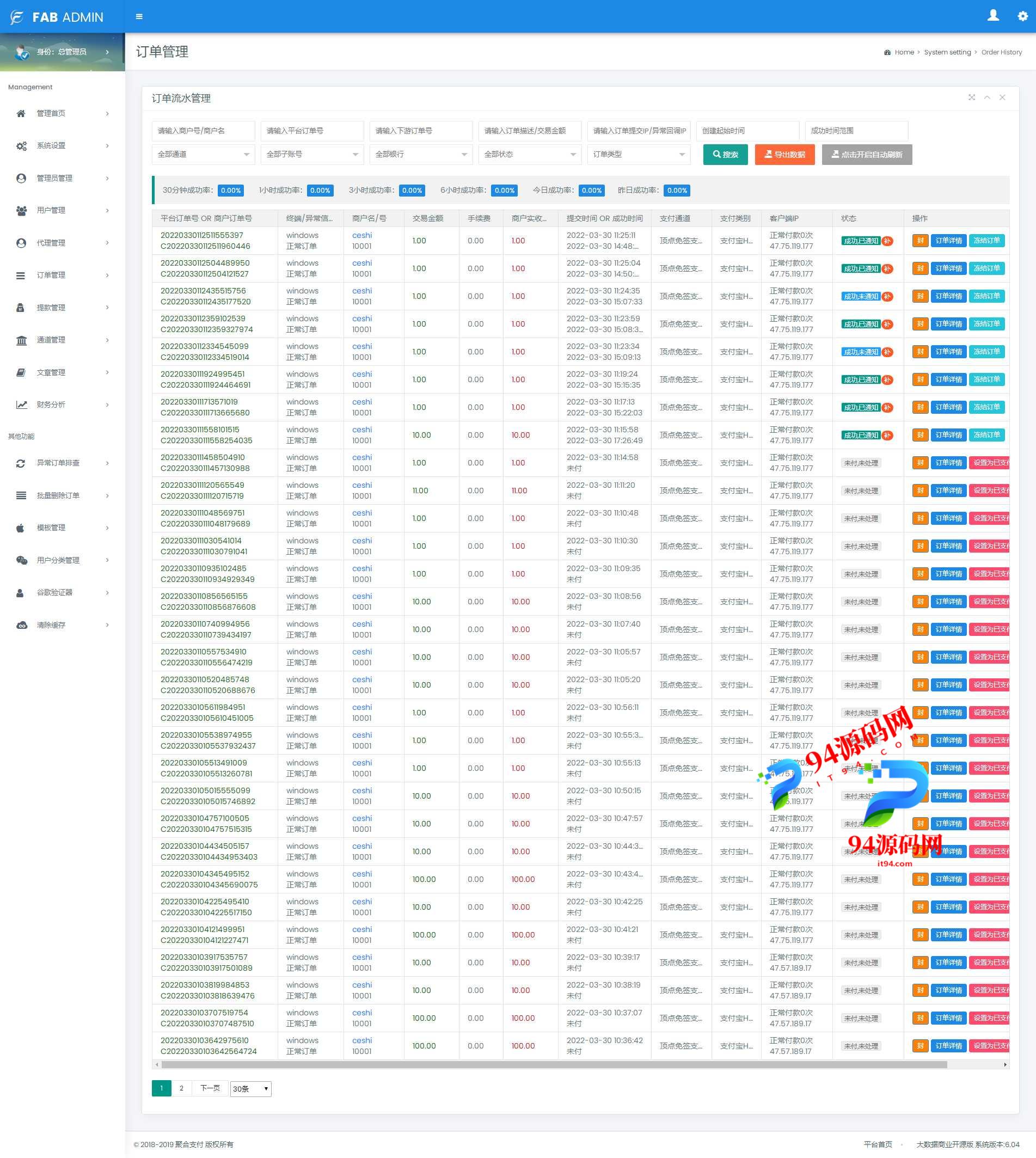
Task: Click the cloud icon beside 清除缓存
Action: coord(21,625)
